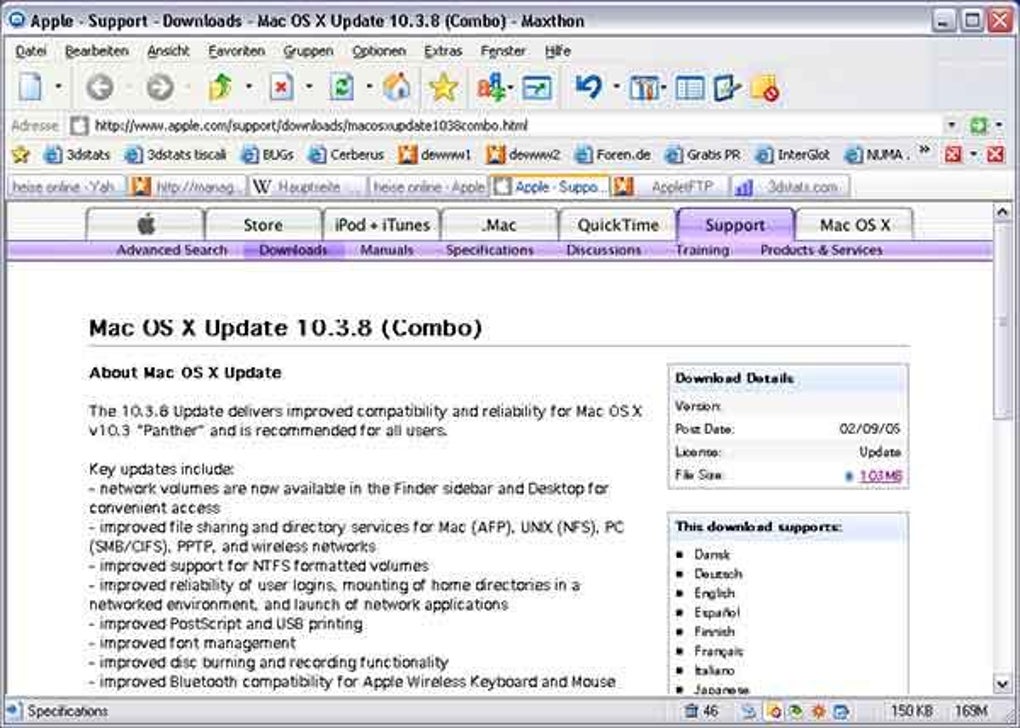Click the table layout toolbar icon
Image resolution: width=1020 pixels, height=728 pixels.
[x=690, y=88]
